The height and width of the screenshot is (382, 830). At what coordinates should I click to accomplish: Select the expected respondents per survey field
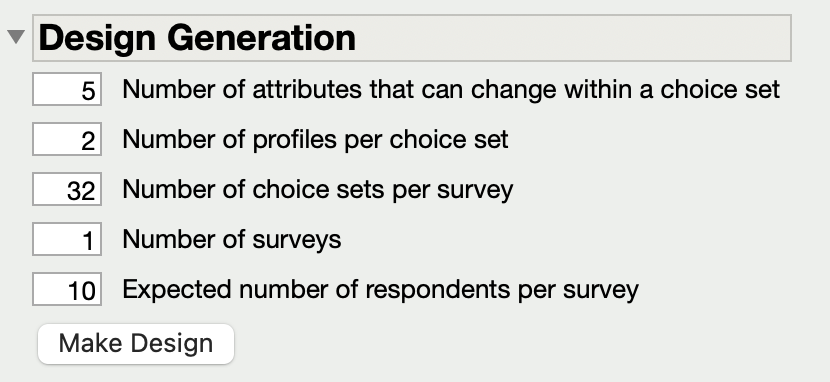click(67, 289)
